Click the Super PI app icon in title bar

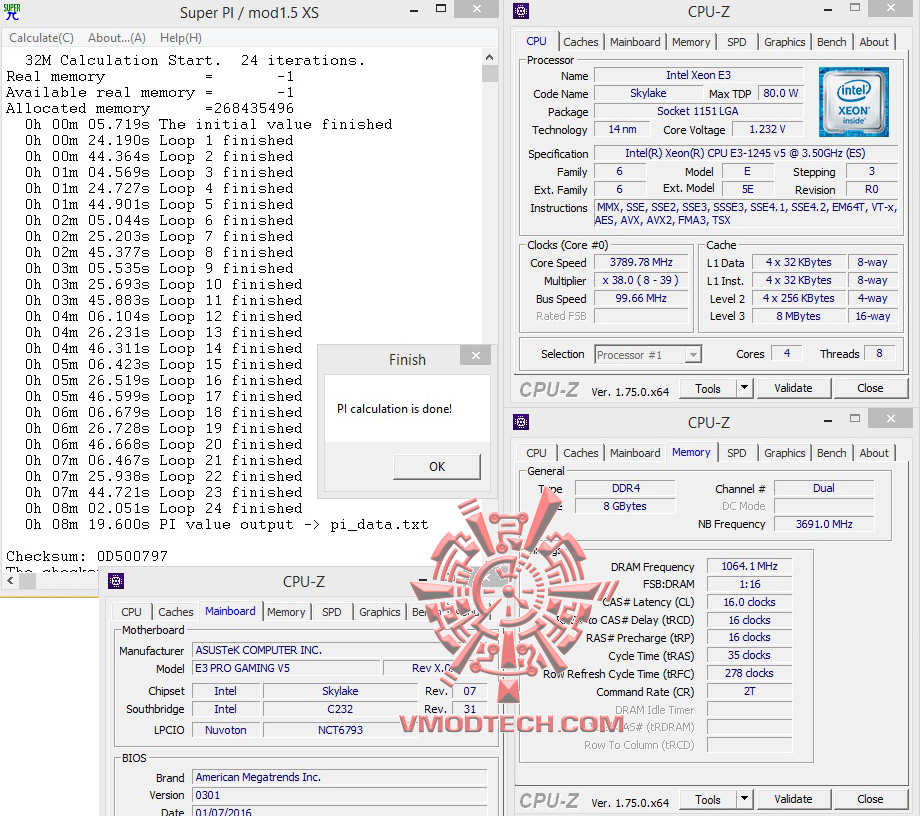click(12, 11)
